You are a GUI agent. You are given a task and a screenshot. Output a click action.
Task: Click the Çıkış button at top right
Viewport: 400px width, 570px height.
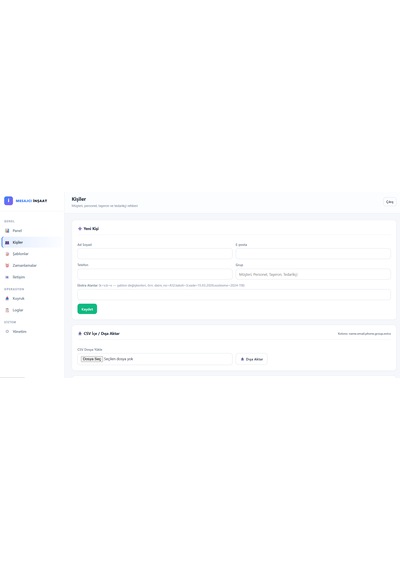click(x=389, y=202)
